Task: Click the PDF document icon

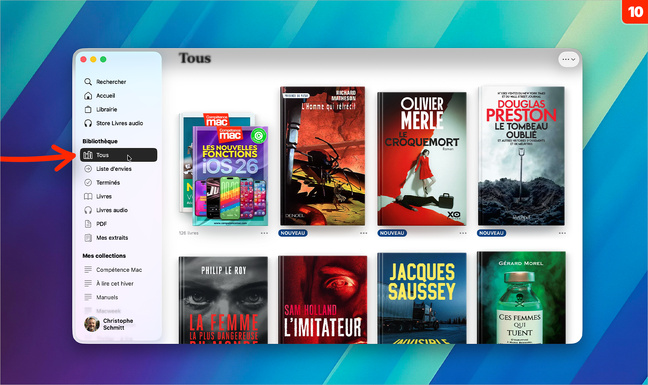Action: point(88,224)
